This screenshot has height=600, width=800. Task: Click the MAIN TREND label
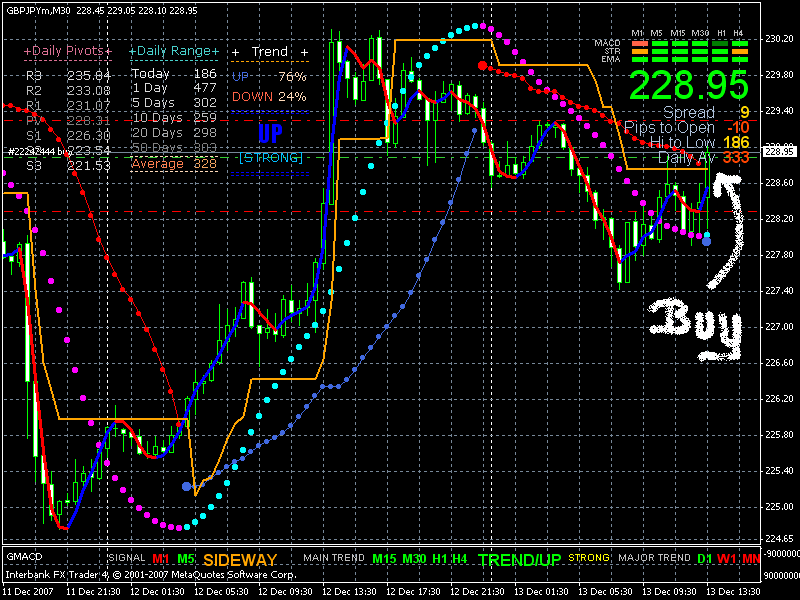[x=334, y=558]
